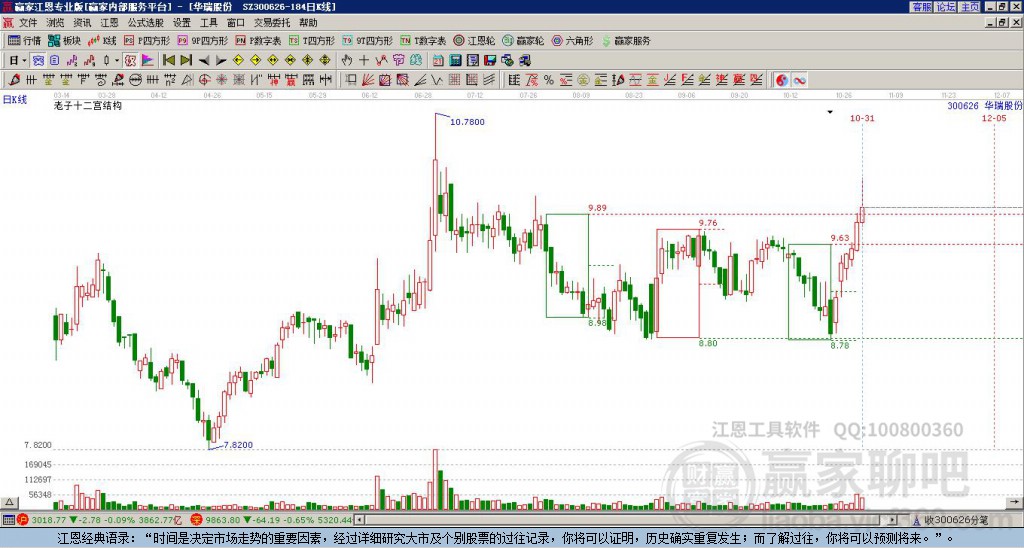This screenshot has width=1024, height=548.
Task: Toggle the 权 price adjustment button
Action: (130, 61)
